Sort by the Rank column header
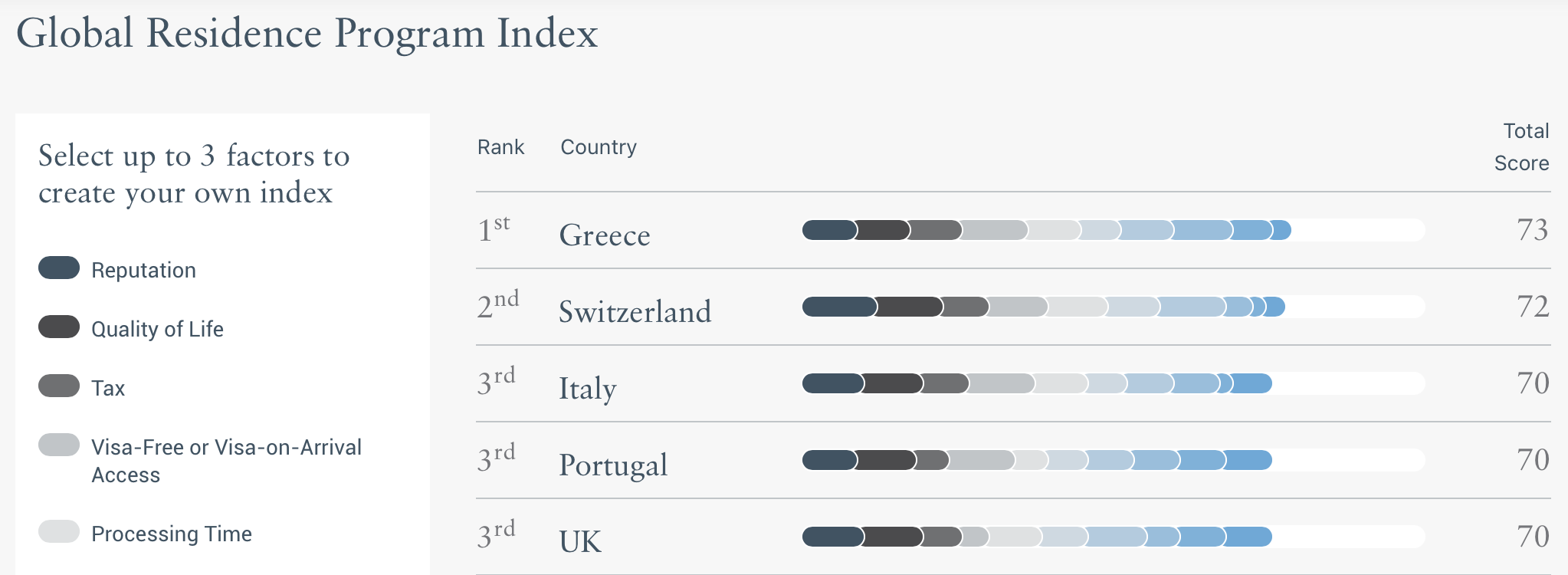This screenshot has height=575, width=1568. (x=500, y=147)
